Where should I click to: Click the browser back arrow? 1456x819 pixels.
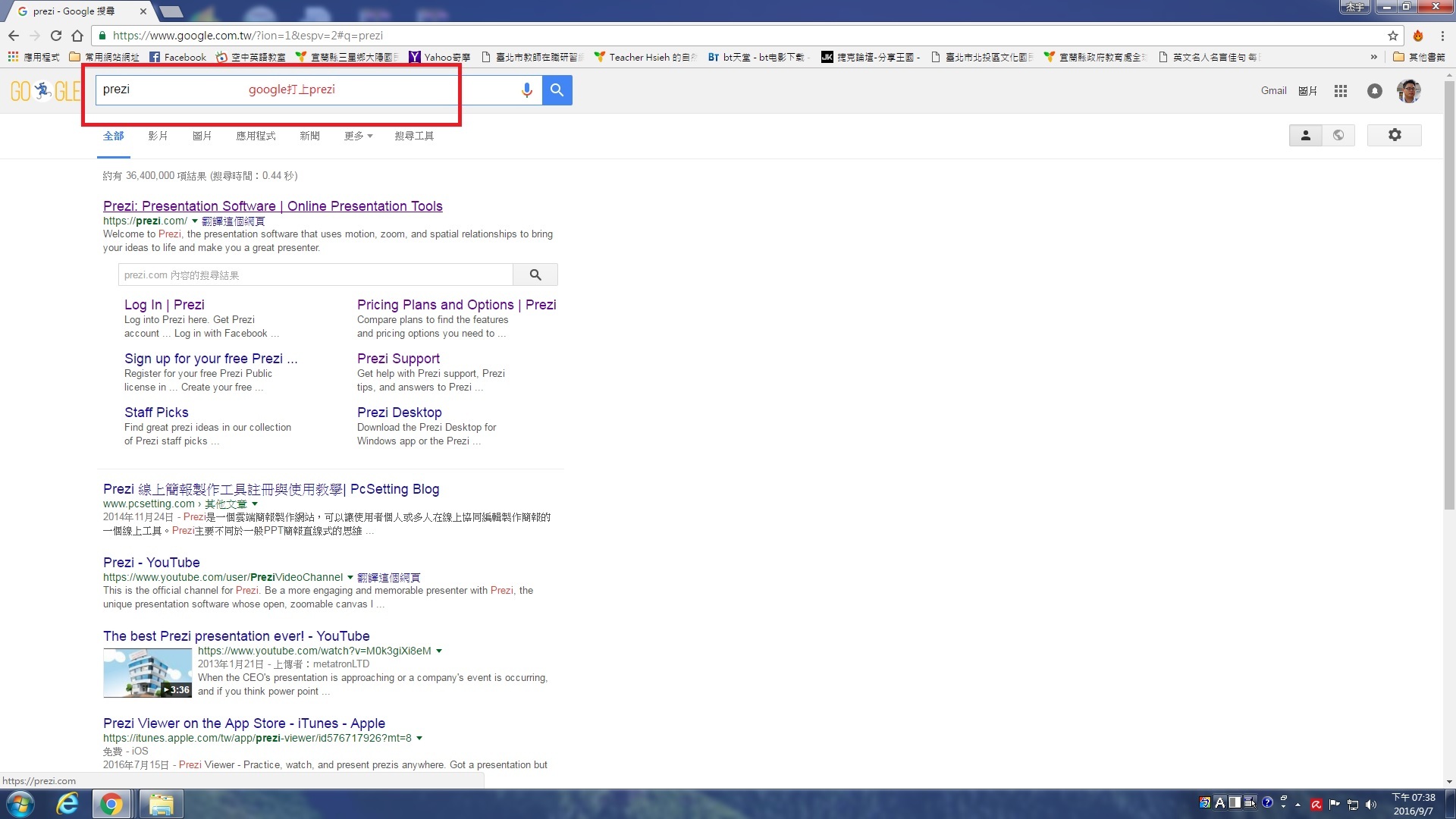point(14,36)
